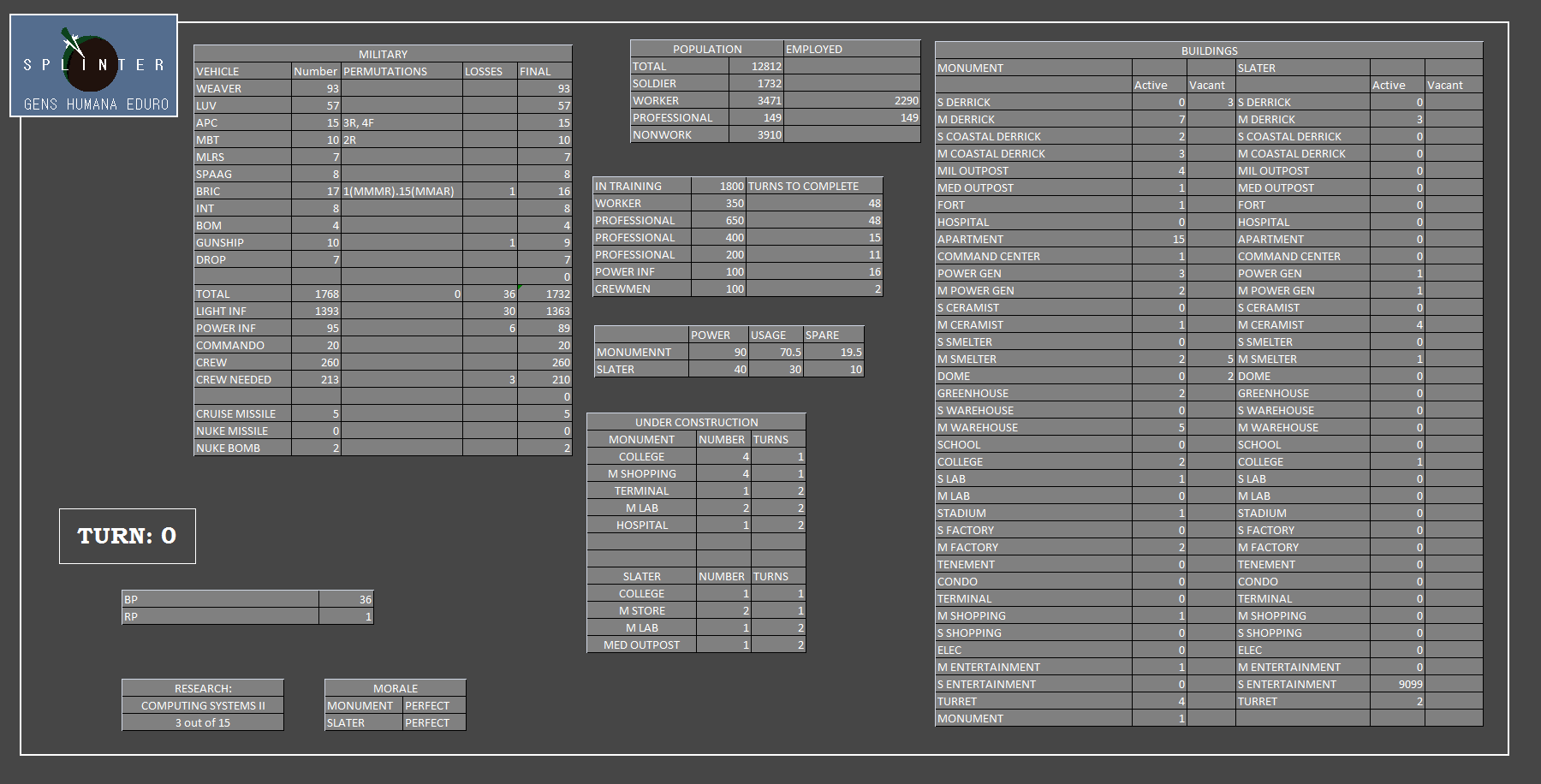1541x784 pixels.
Task: Click the PERMUTATIONS column header
Action: [x=402, y=71]
